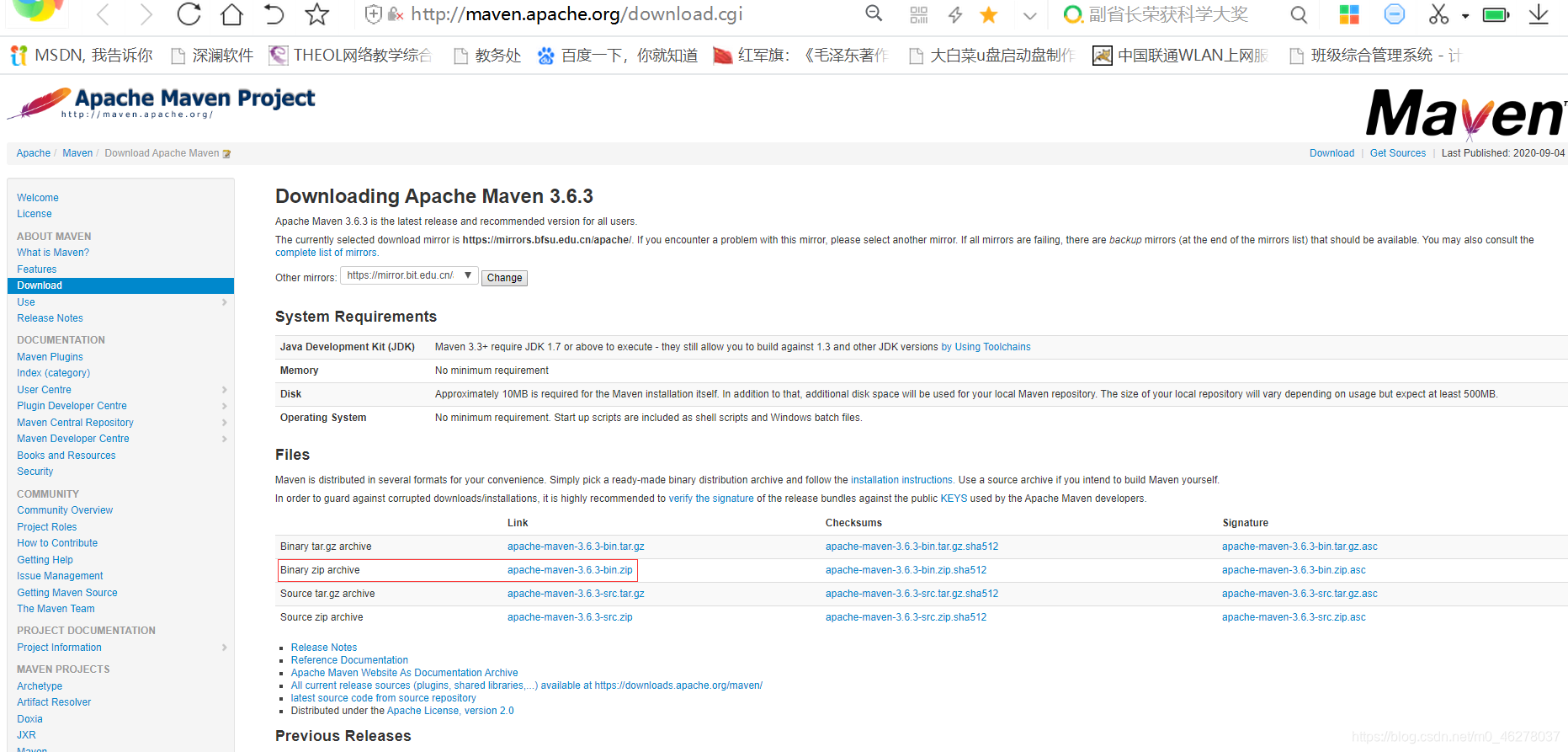This screenshot has height=752, width=1568.
Task: Click the Change mirror button
Action: [x=504, y=278]
